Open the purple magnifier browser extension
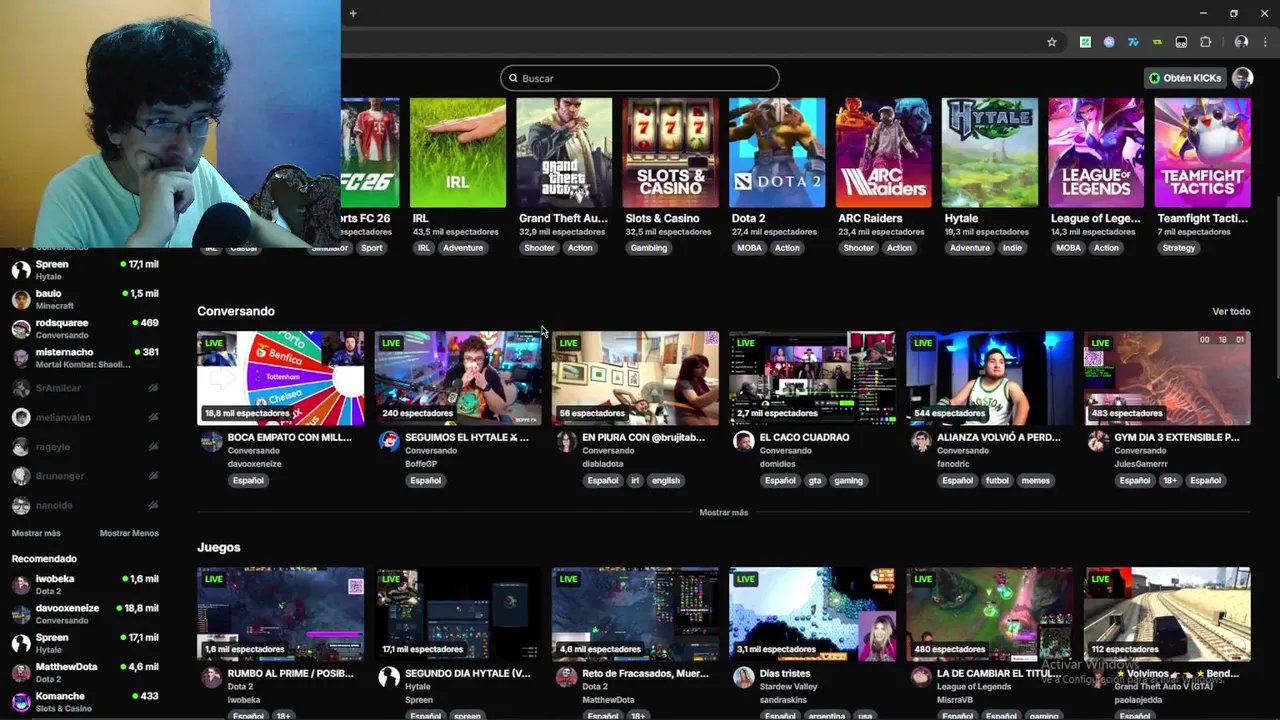The width and height of the screenshot is (1280, 720). [x=1109, y=42]
